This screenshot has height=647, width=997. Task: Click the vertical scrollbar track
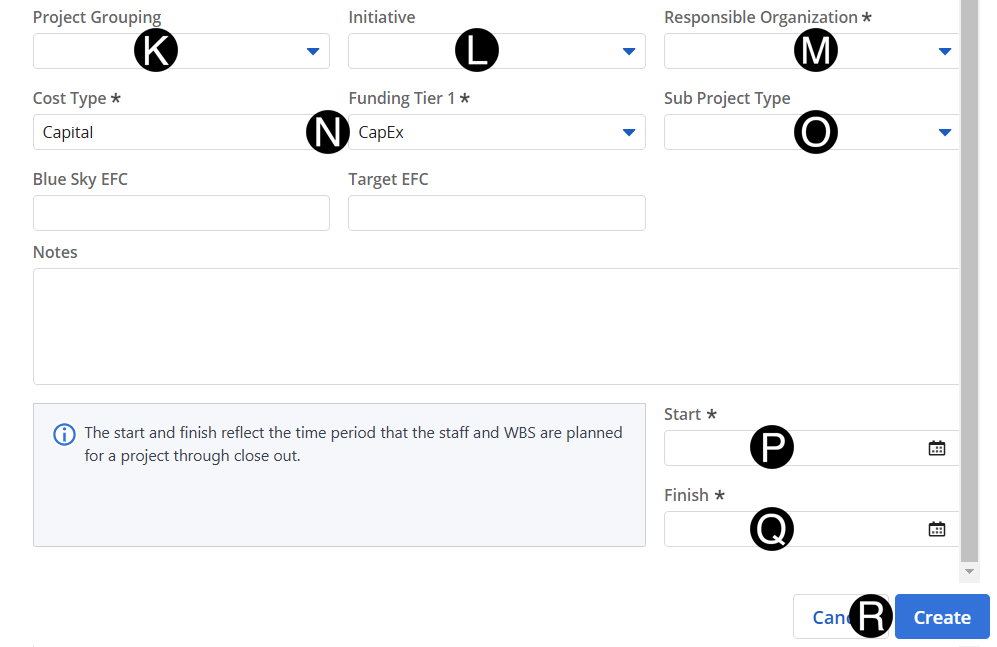[x=969, y=300]
